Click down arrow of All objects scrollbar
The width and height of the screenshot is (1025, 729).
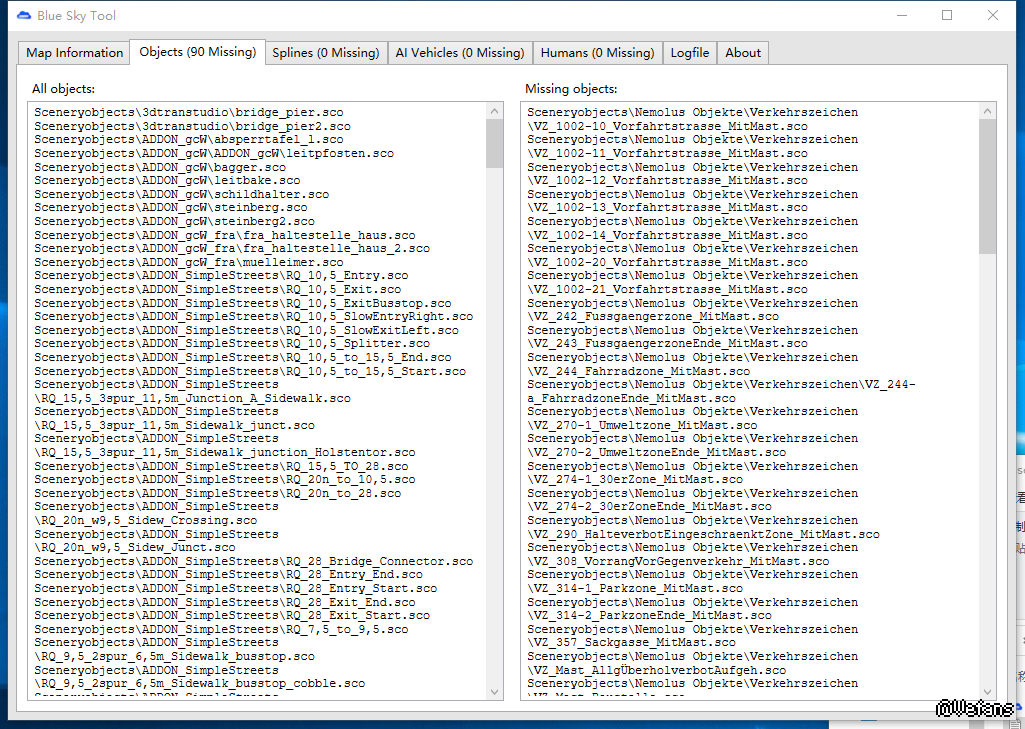tap(495, 691)
